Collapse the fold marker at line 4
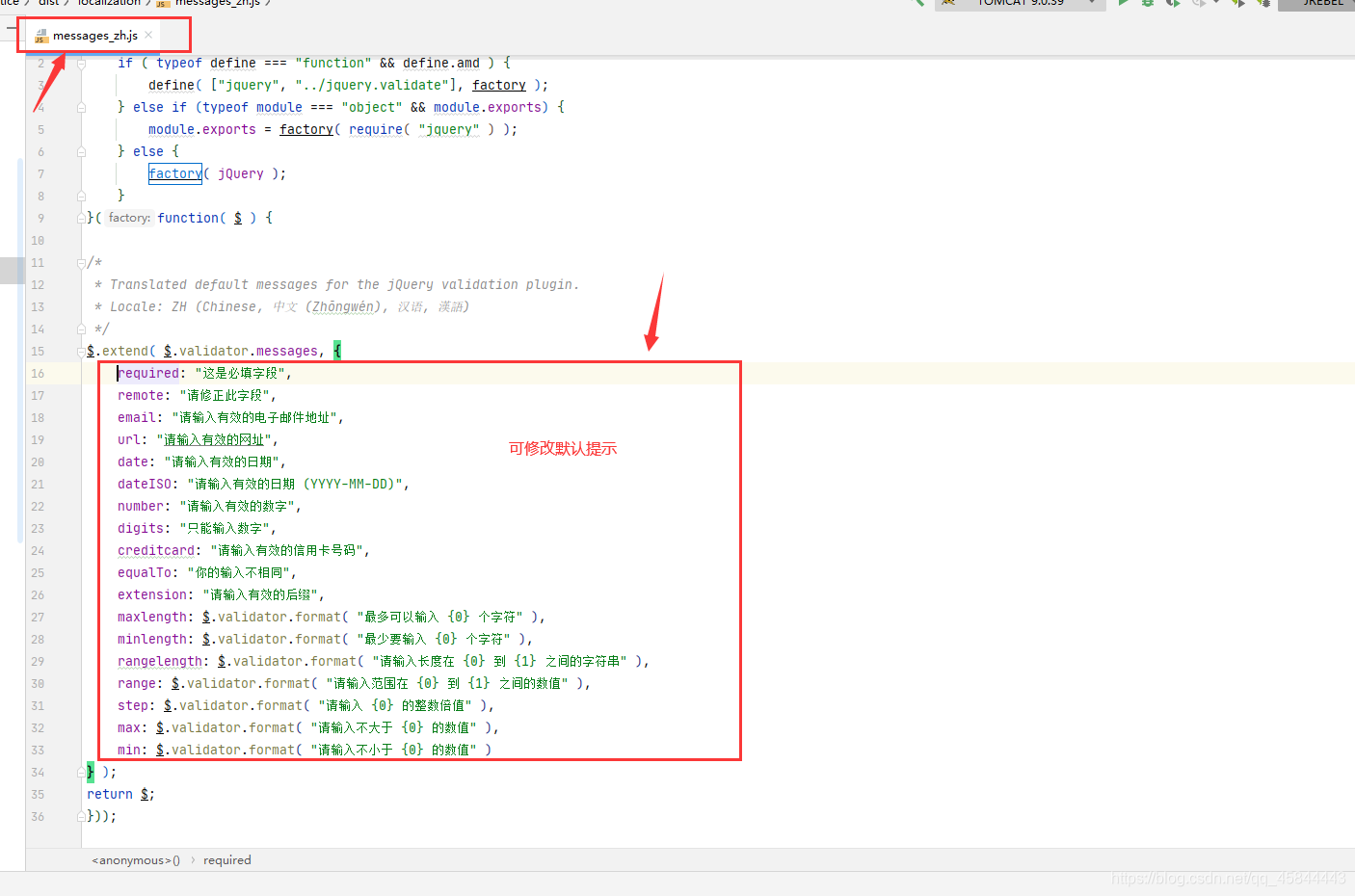This screenshot has width=1355, height=896. click(x=82, y=108)
